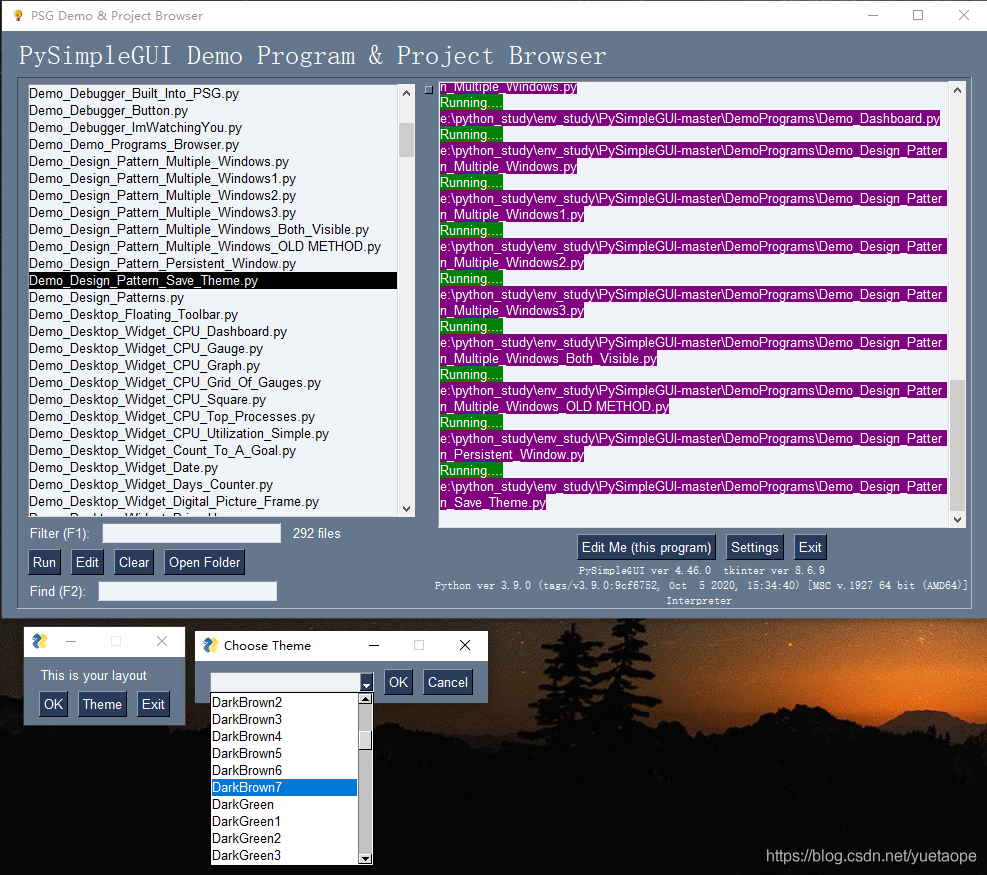Image resolution: width=987 pixels, height=875 pixels.
Task: Click output pane scrollbar down arrow
Action: pyautogui.click(x=957, y=519)
